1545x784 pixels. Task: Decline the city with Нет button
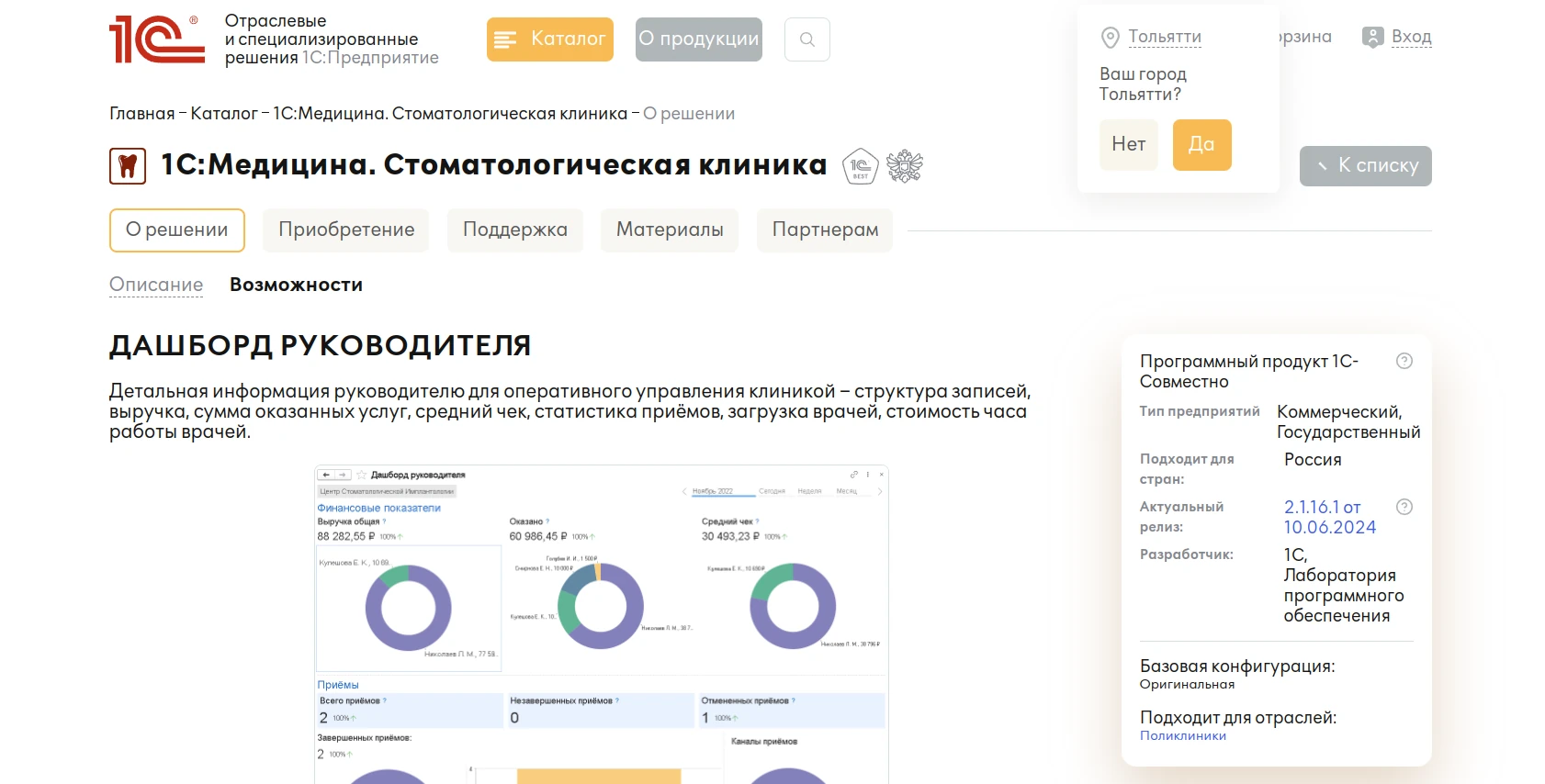coord(1129,144)
